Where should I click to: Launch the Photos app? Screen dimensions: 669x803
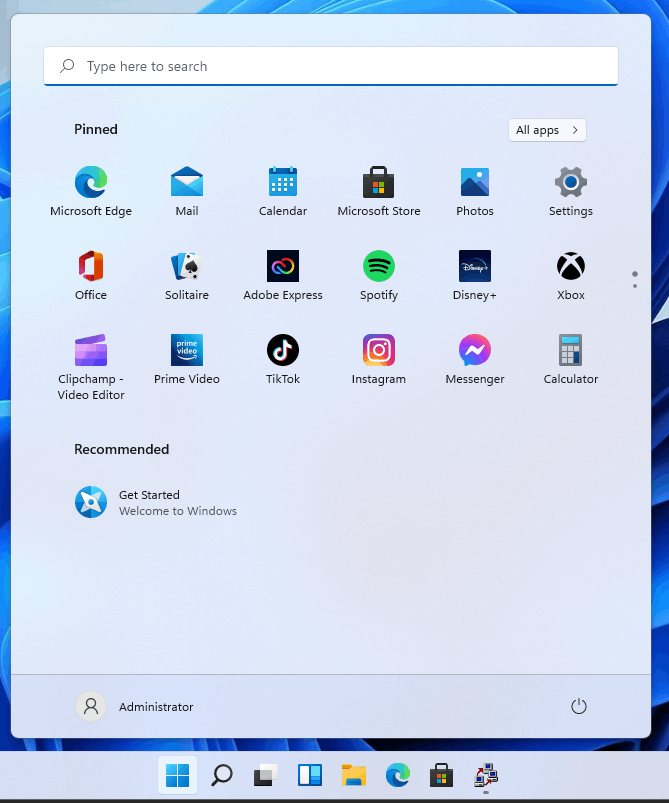475,192
